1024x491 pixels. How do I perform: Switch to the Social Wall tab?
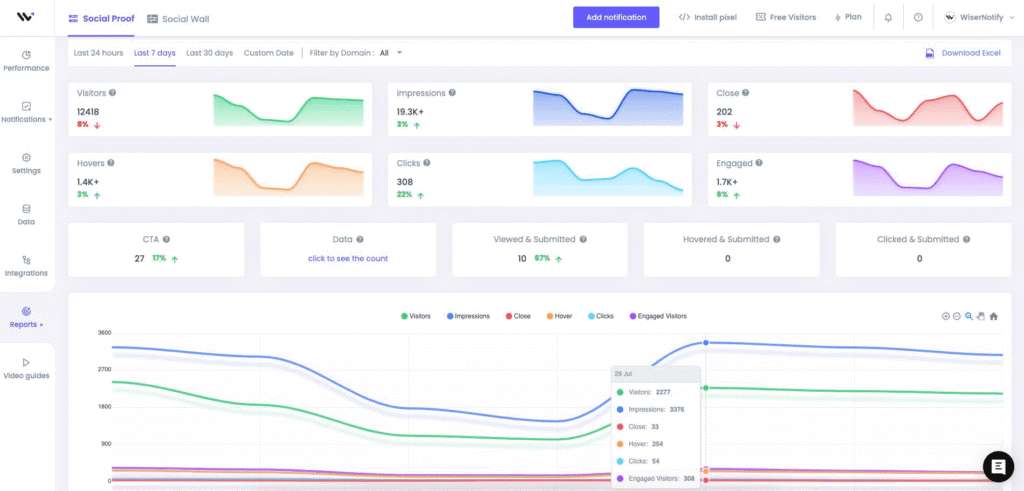178,19
